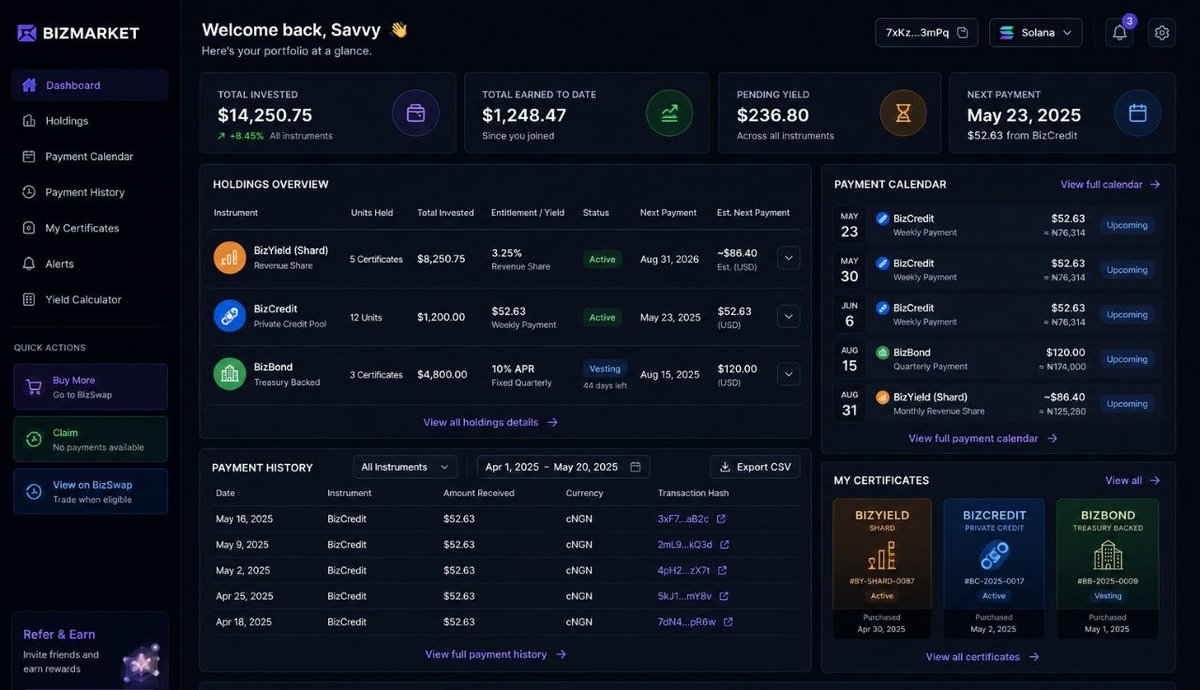Click the May 30 payment calendar entry

coord(998,270)
